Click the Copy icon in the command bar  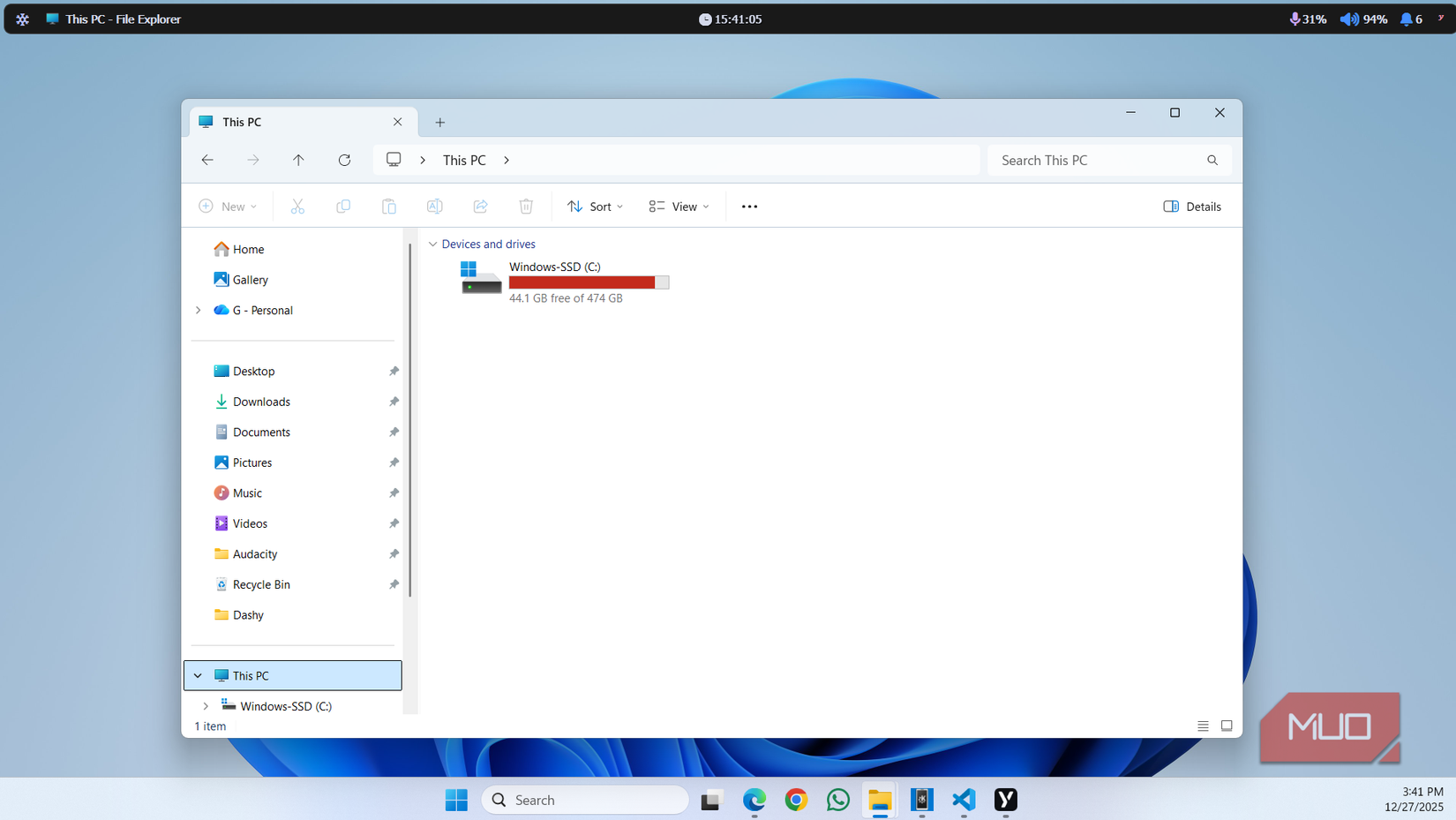click(343, 206)
